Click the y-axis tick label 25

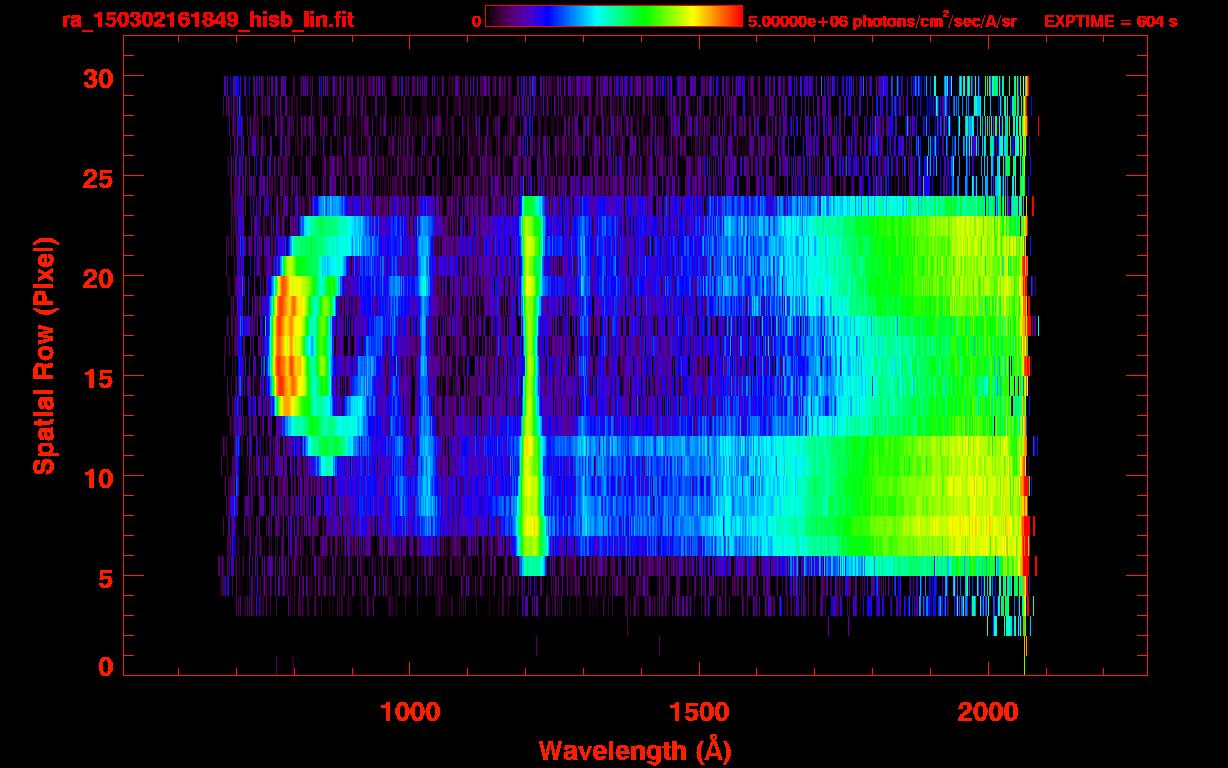coord(97,177)
